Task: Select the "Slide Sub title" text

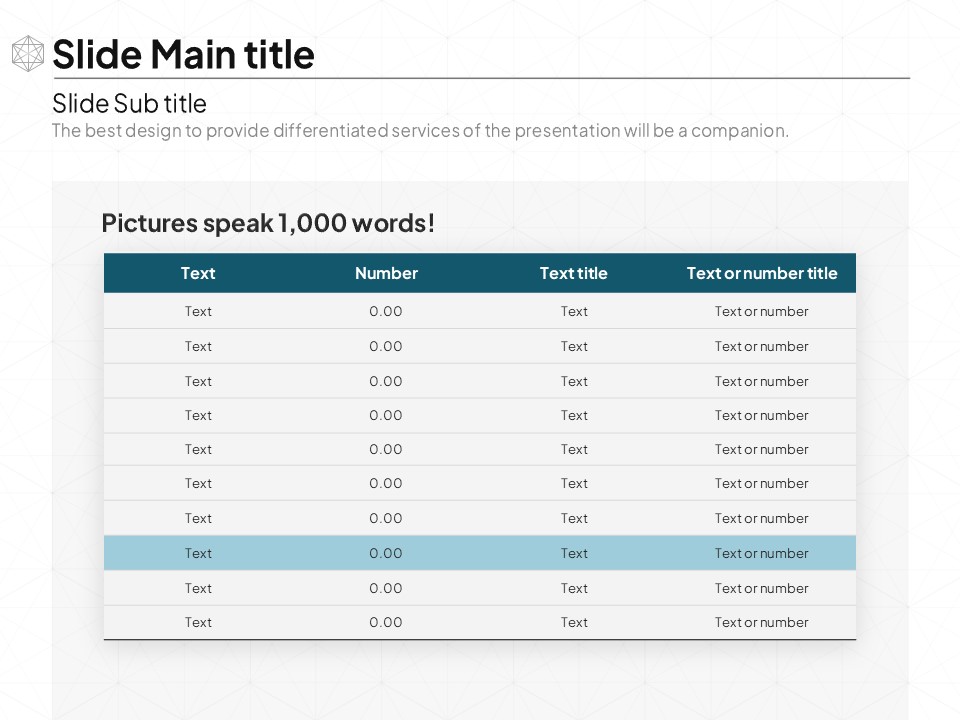Action: coord(129,103)
